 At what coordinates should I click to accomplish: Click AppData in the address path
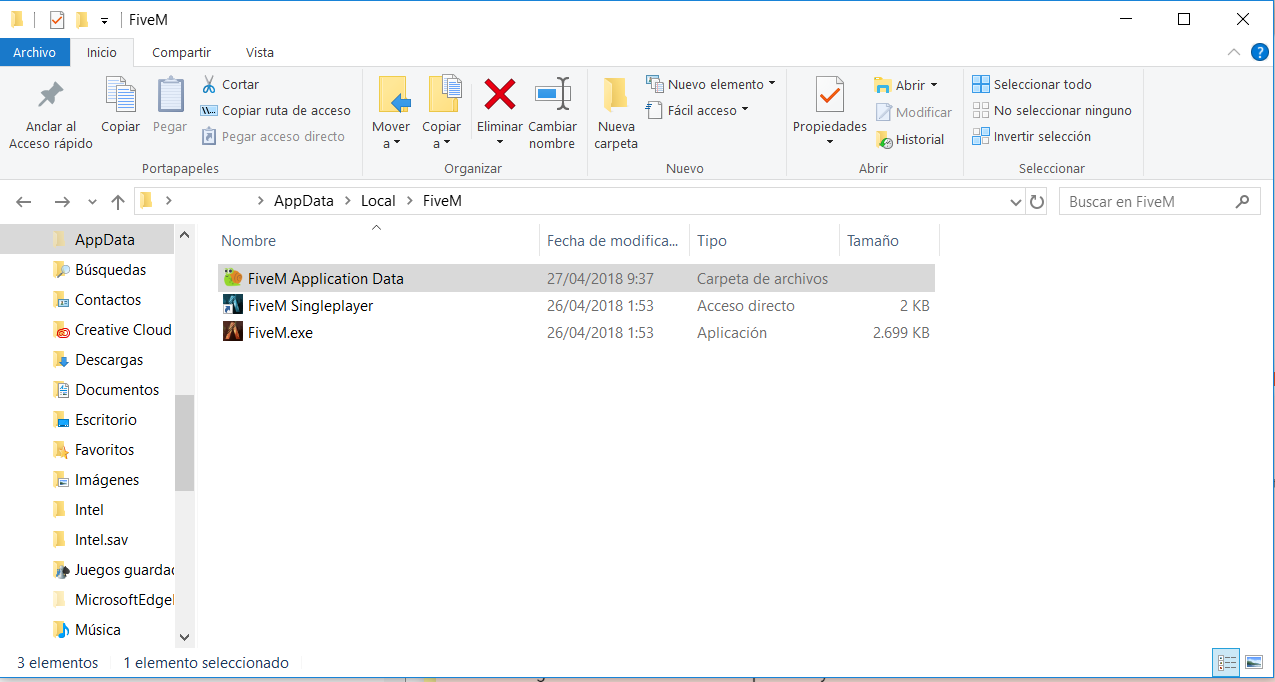pyautogui.click(x=304, y=201)
